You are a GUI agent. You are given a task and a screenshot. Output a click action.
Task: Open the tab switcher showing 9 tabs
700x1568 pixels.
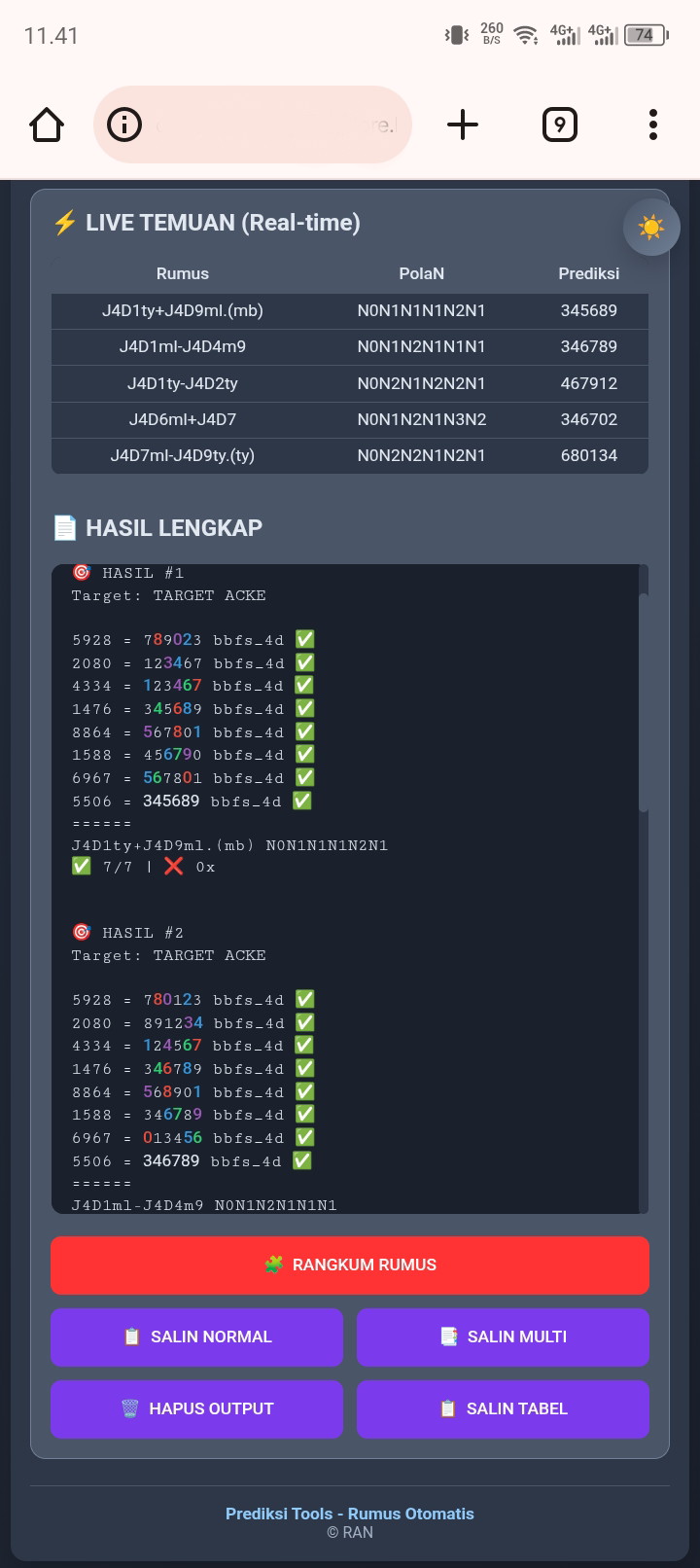coord(559,125)
